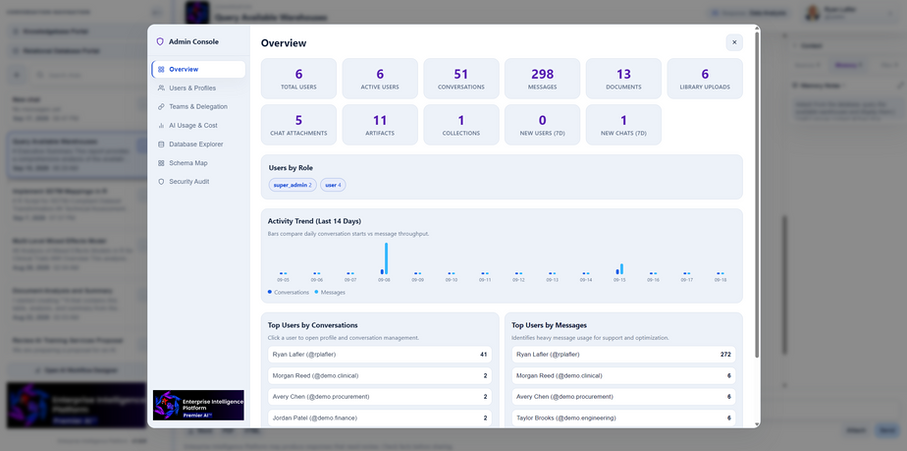Image resolution: width=907 pixels, height=451 pixels.
Task: Open Ryan Lafler row with 272 messages
Action: click(x=624, y=354)
